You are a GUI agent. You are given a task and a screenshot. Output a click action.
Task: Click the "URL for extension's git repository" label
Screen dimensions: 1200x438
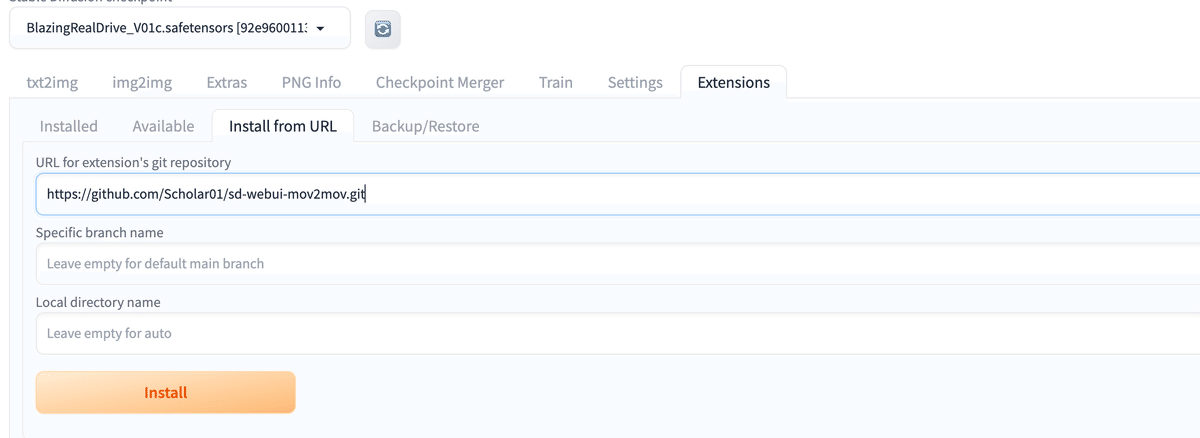134,162
